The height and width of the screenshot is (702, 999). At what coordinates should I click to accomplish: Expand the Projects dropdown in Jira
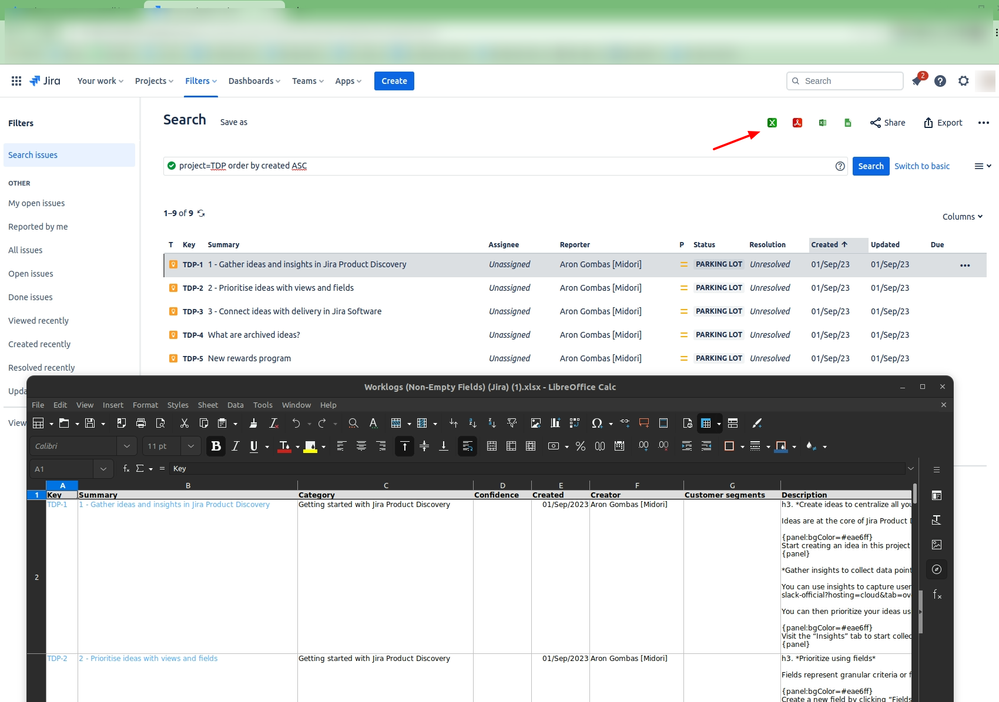[x=154, y=81]
